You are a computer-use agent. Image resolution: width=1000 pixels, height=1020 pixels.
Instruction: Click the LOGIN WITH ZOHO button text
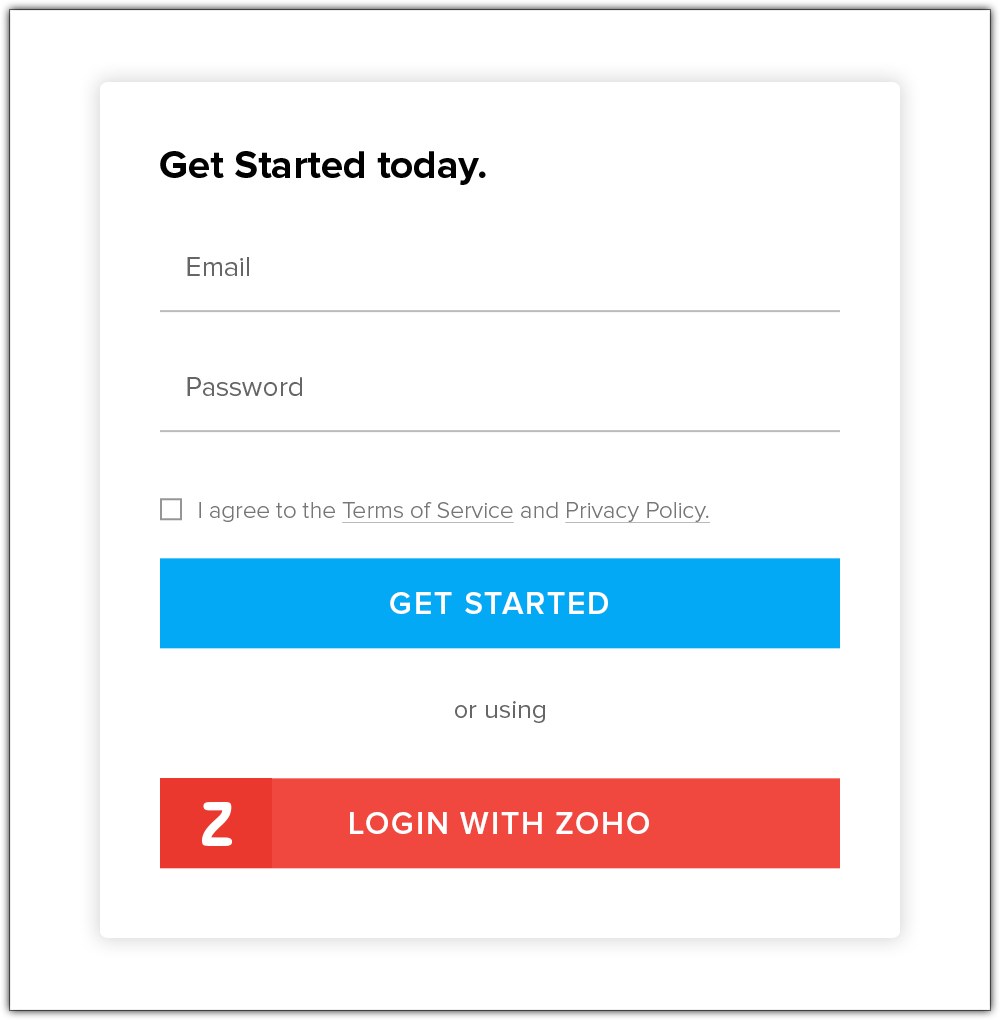click(x=499, y=823)
